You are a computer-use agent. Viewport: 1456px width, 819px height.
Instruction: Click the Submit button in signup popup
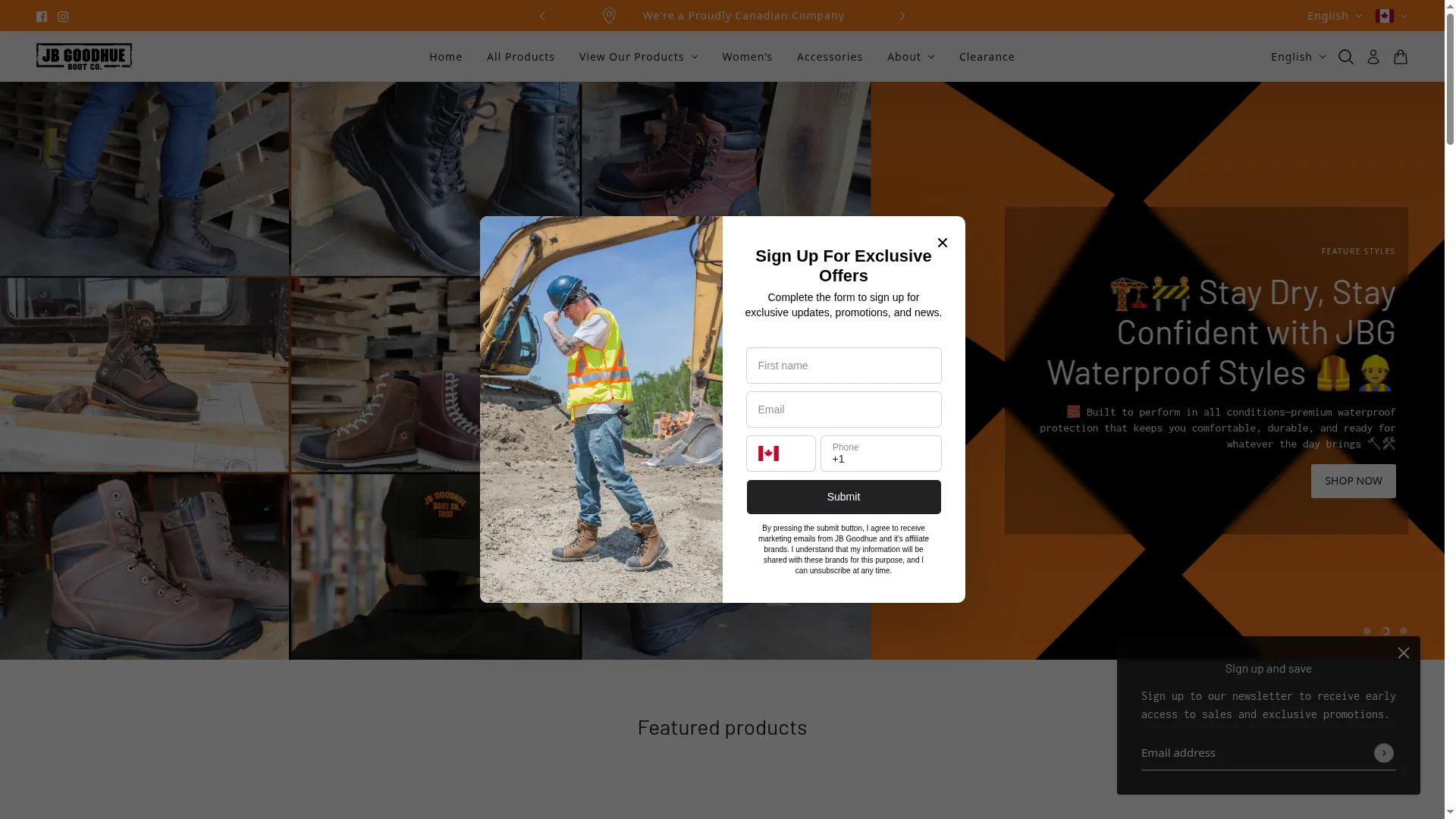pos(843,497)
